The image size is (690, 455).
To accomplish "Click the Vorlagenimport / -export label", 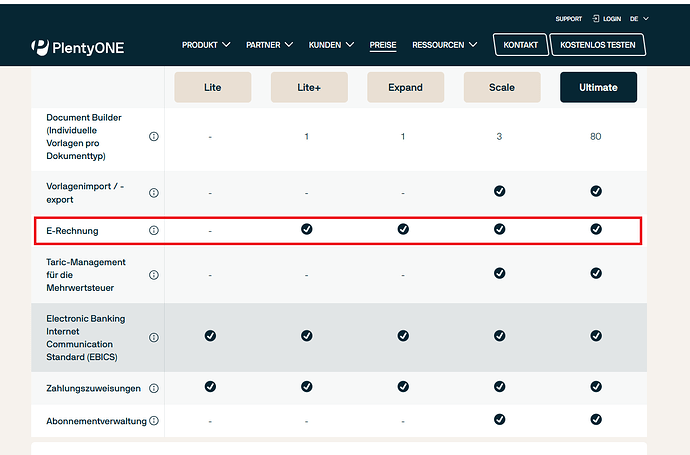I will point(85,193).
